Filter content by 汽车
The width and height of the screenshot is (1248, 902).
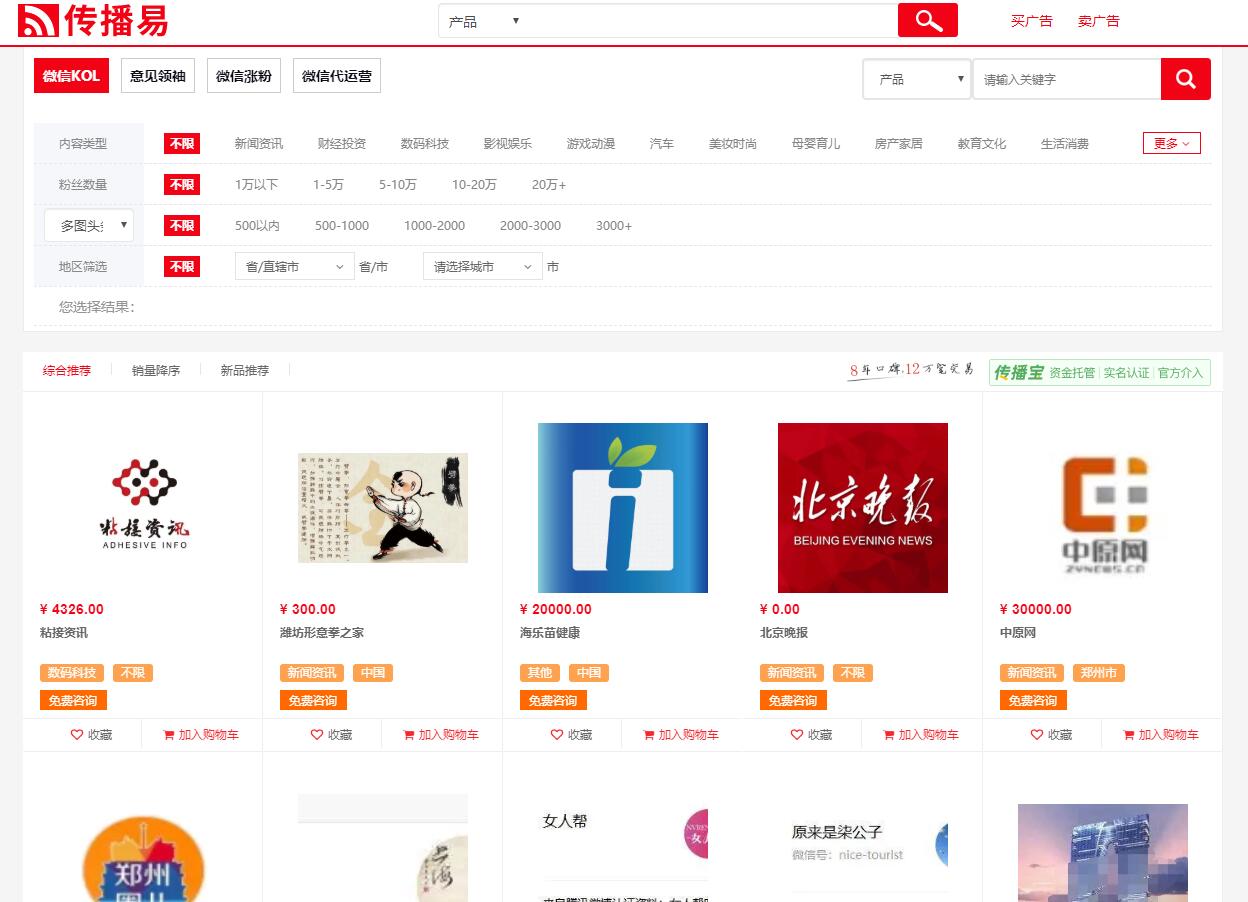pyautogui.click(x=662, y=144)
